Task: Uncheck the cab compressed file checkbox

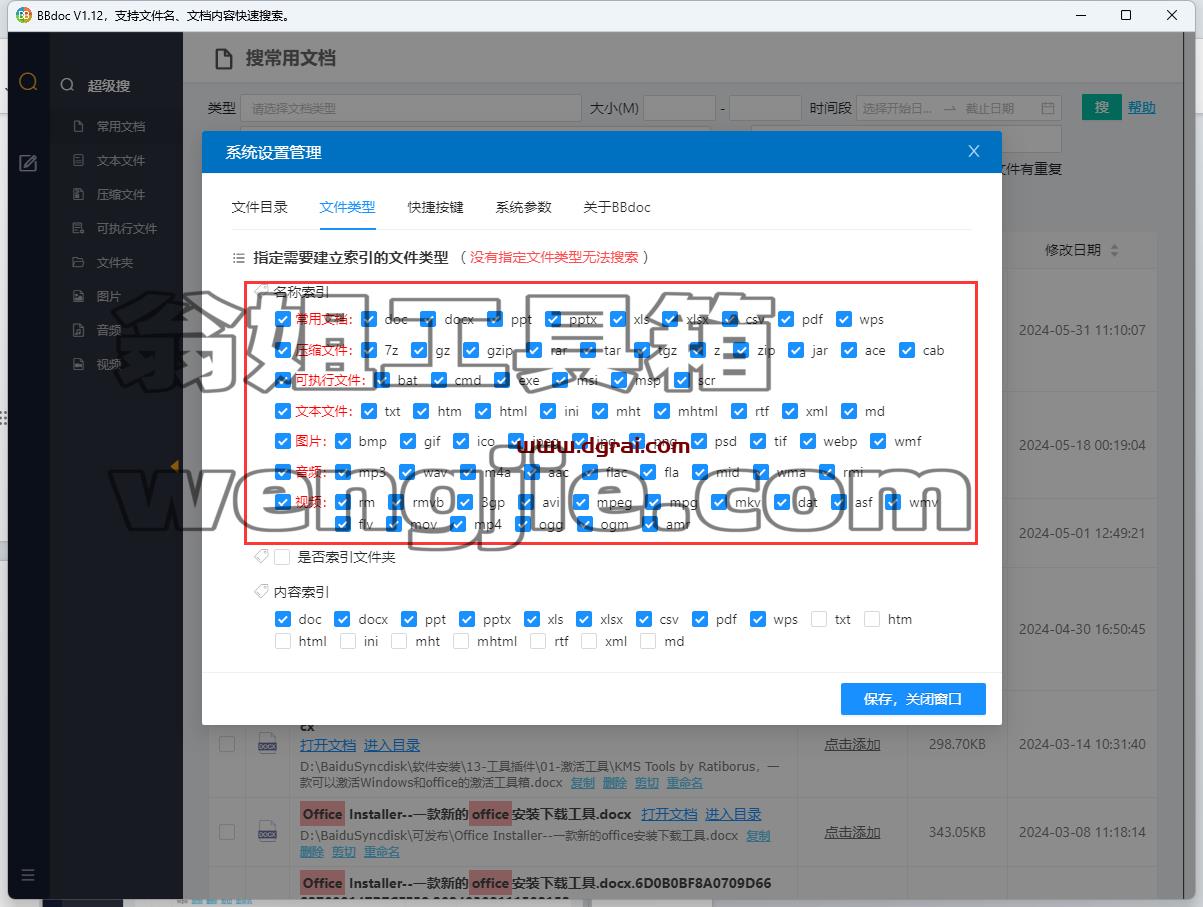Action: 907,350
